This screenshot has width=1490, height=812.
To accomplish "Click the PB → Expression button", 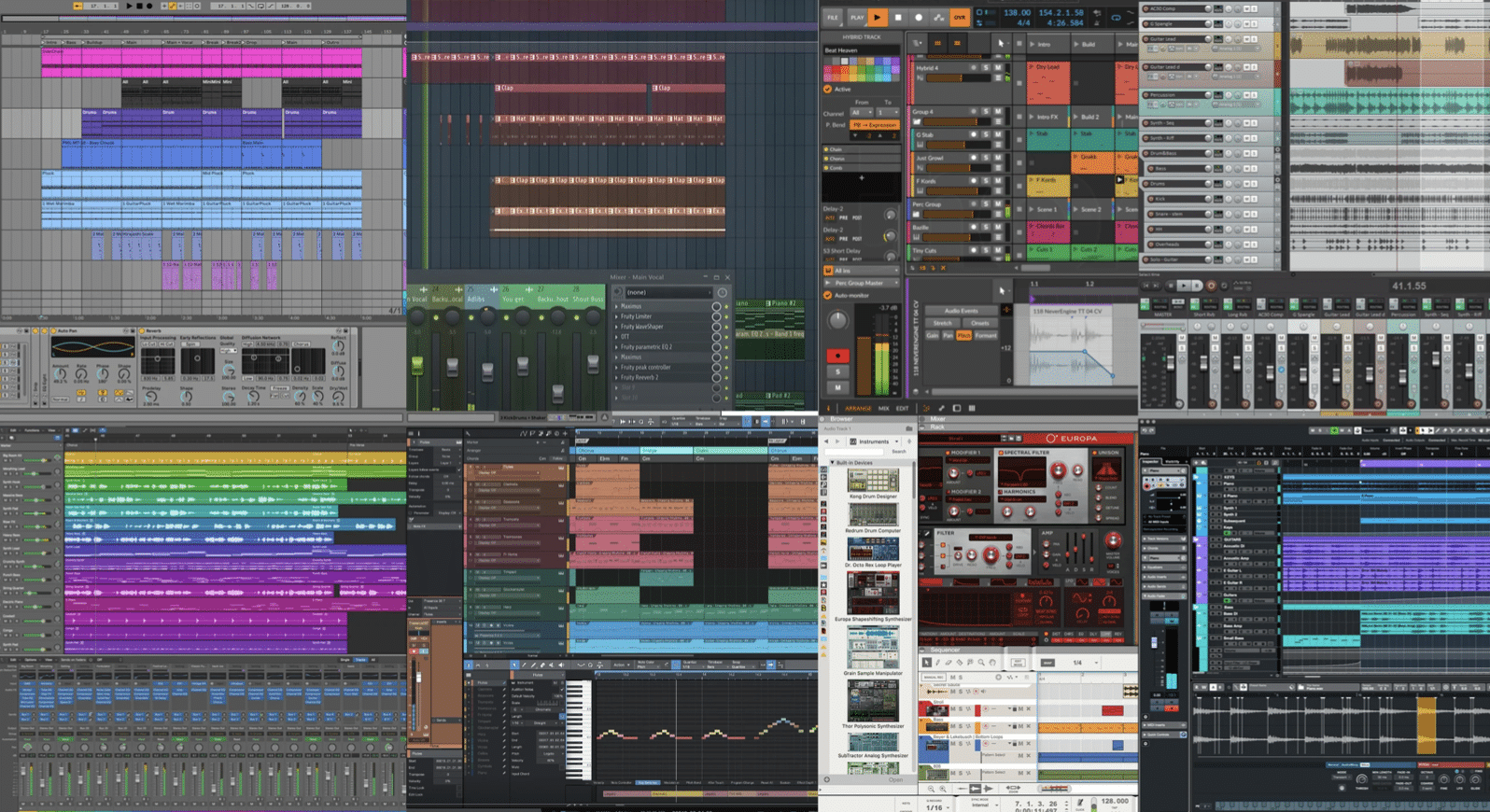I will pyautogui.click(x=874, y=124).
